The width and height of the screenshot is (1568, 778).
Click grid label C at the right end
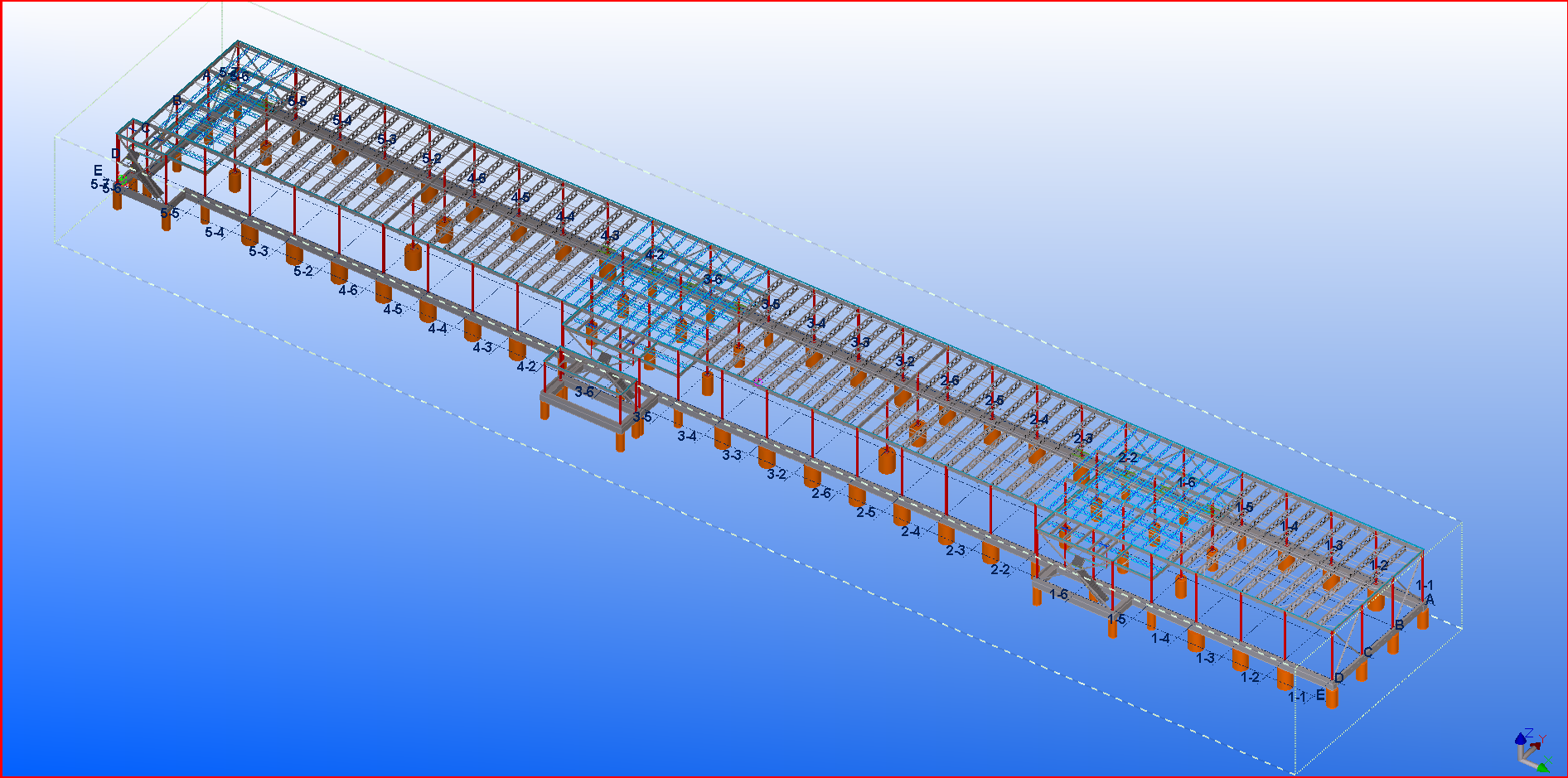pos(1367,652)
